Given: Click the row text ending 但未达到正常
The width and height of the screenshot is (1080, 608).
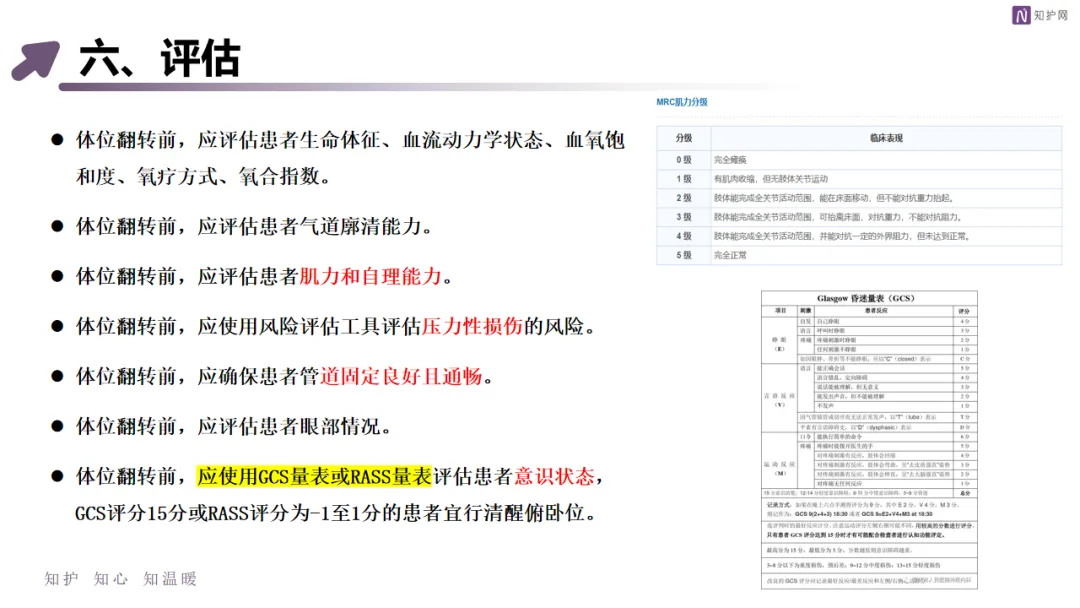Looking at the screenshot, I should click(x=842, y=236).
